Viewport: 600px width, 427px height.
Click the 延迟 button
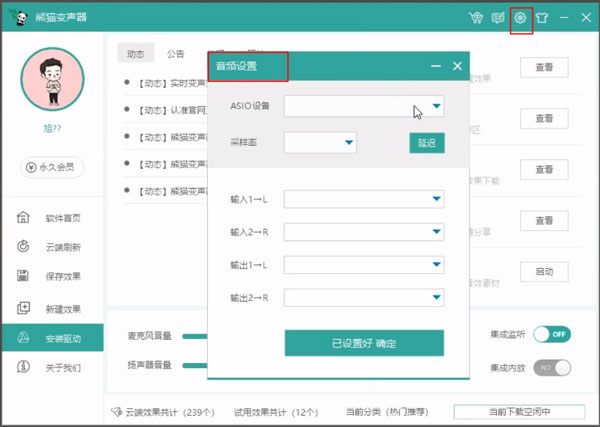click(x=426, y=143)
